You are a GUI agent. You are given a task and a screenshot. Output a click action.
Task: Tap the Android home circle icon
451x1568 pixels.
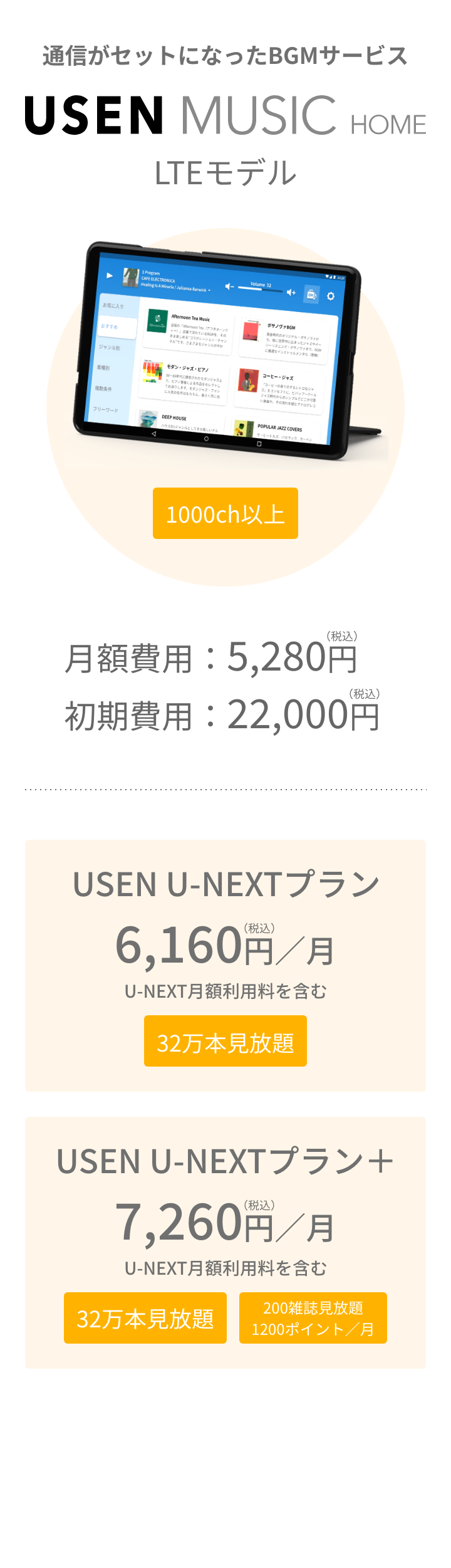click(206, 439)
